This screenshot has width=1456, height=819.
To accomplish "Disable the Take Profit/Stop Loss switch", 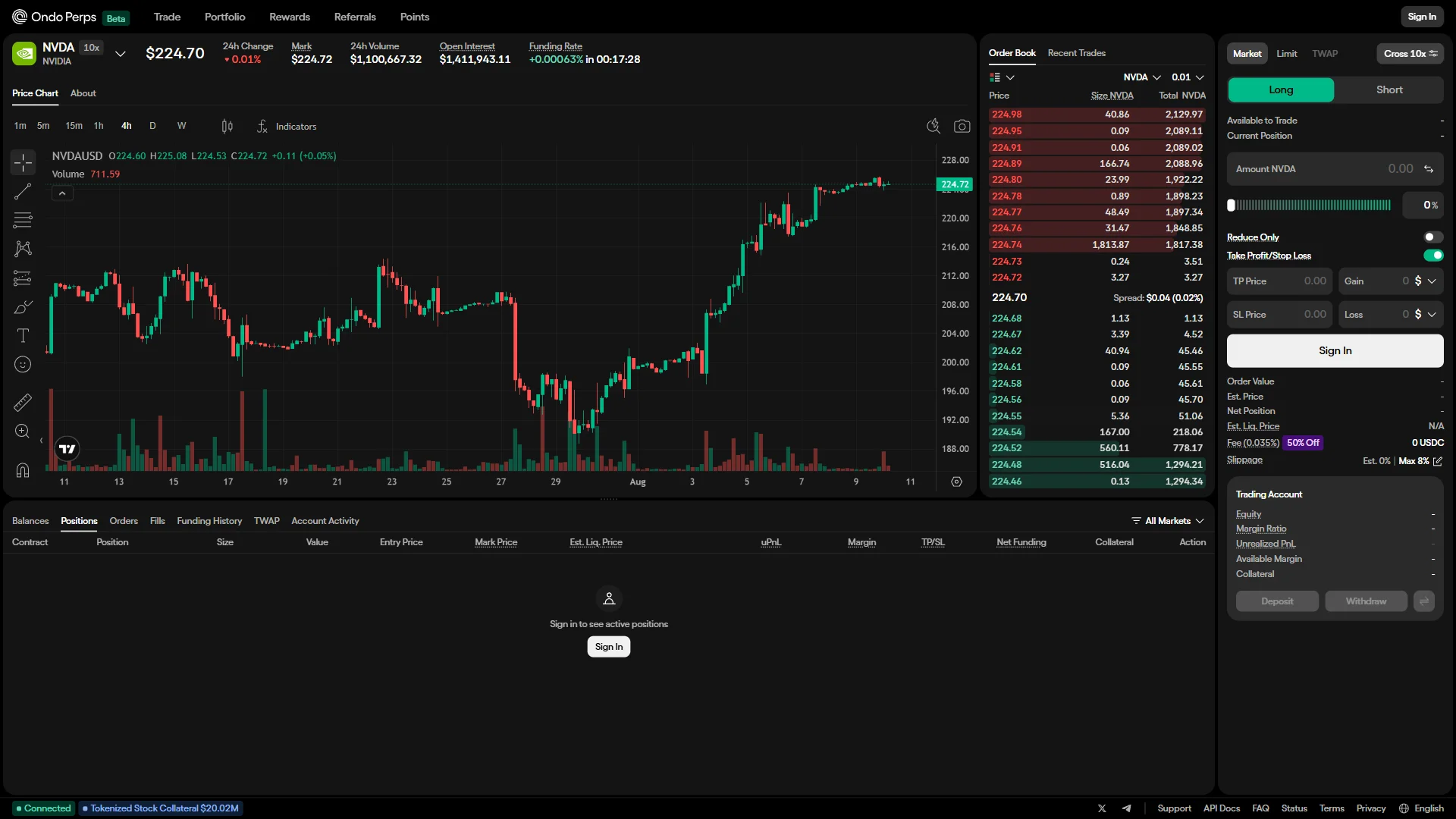I will (1433, 256).
